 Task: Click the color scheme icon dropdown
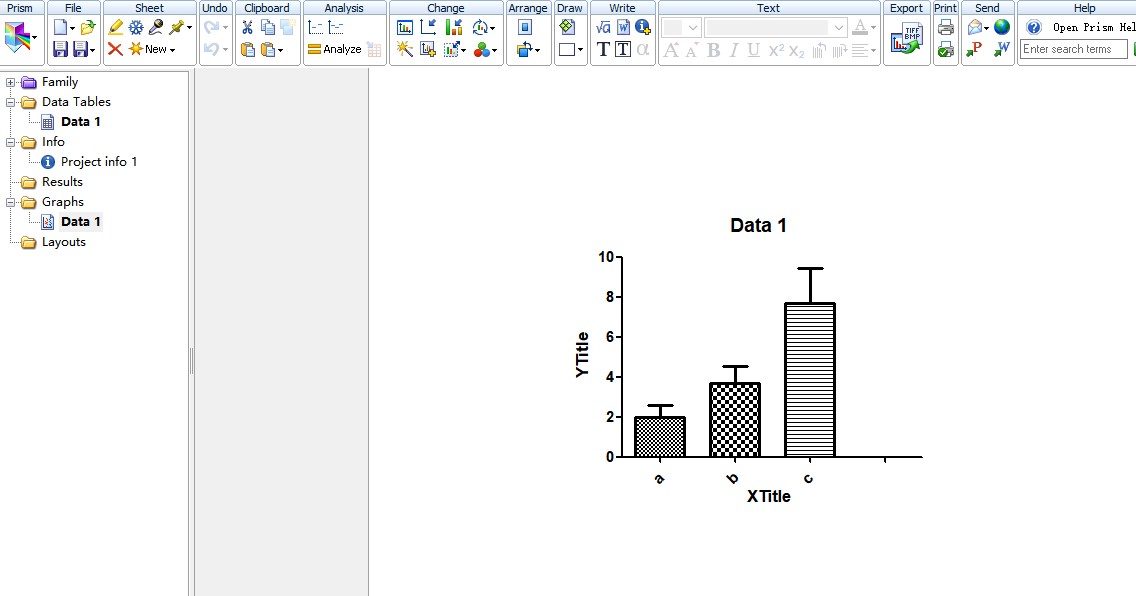(x=486, y=49)
